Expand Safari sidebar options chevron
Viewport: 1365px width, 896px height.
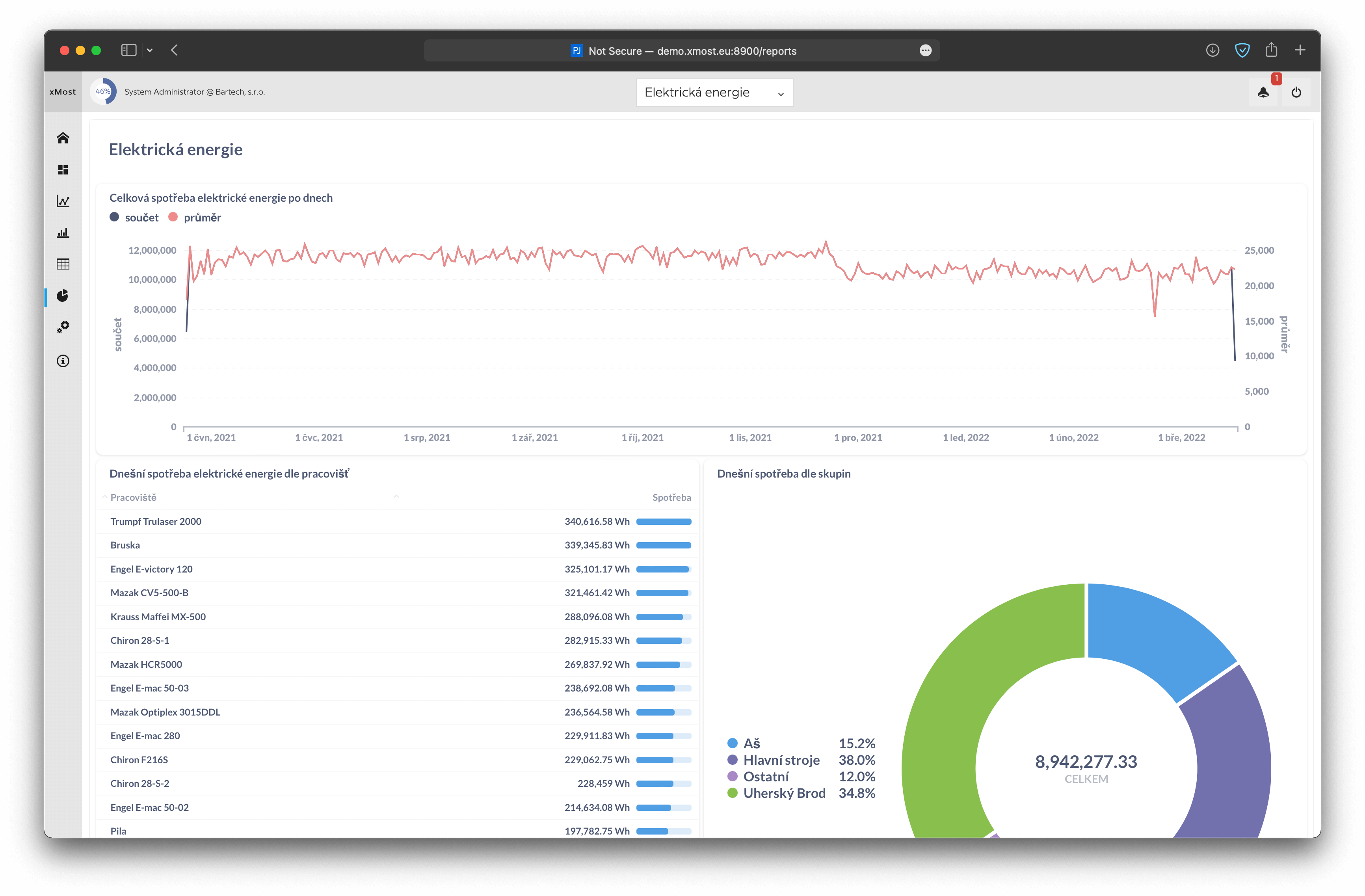[x=150, y=50]
